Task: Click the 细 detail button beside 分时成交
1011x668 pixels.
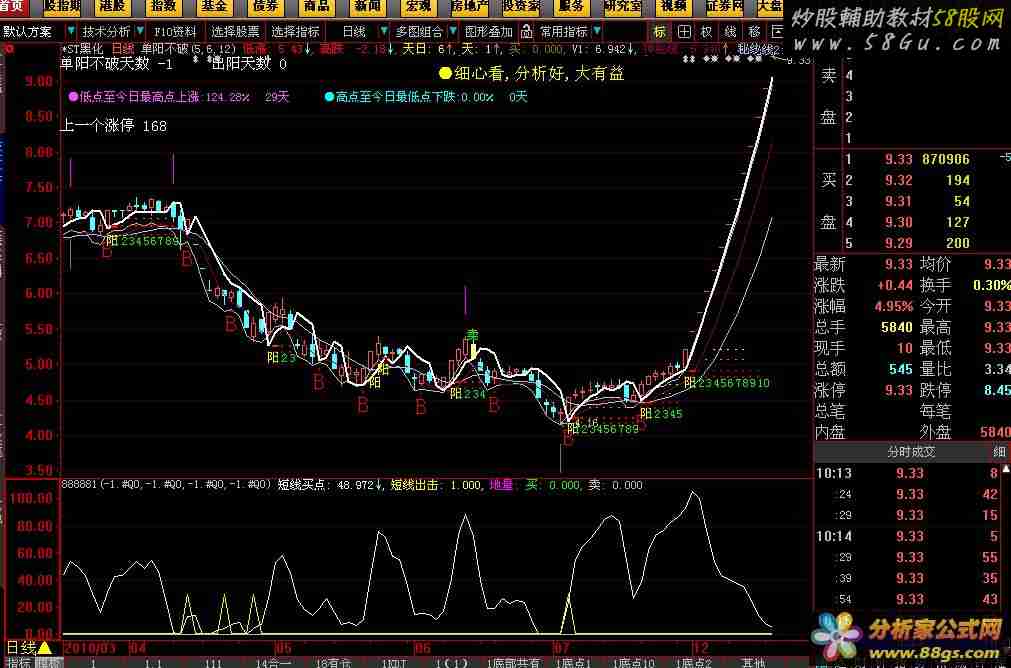Action: [x=1001, y=452]
